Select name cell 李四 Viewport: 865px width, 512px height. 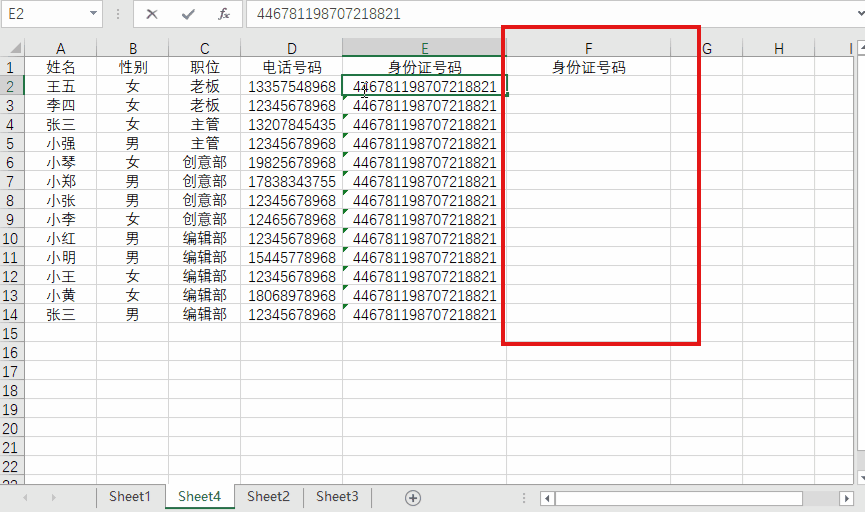(61, 105)
